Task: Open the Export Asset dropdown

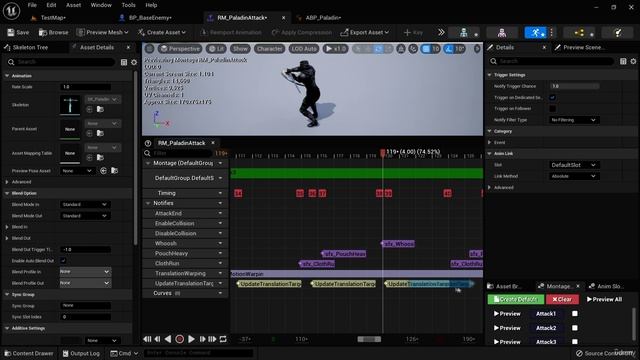Action: point(365,32)
